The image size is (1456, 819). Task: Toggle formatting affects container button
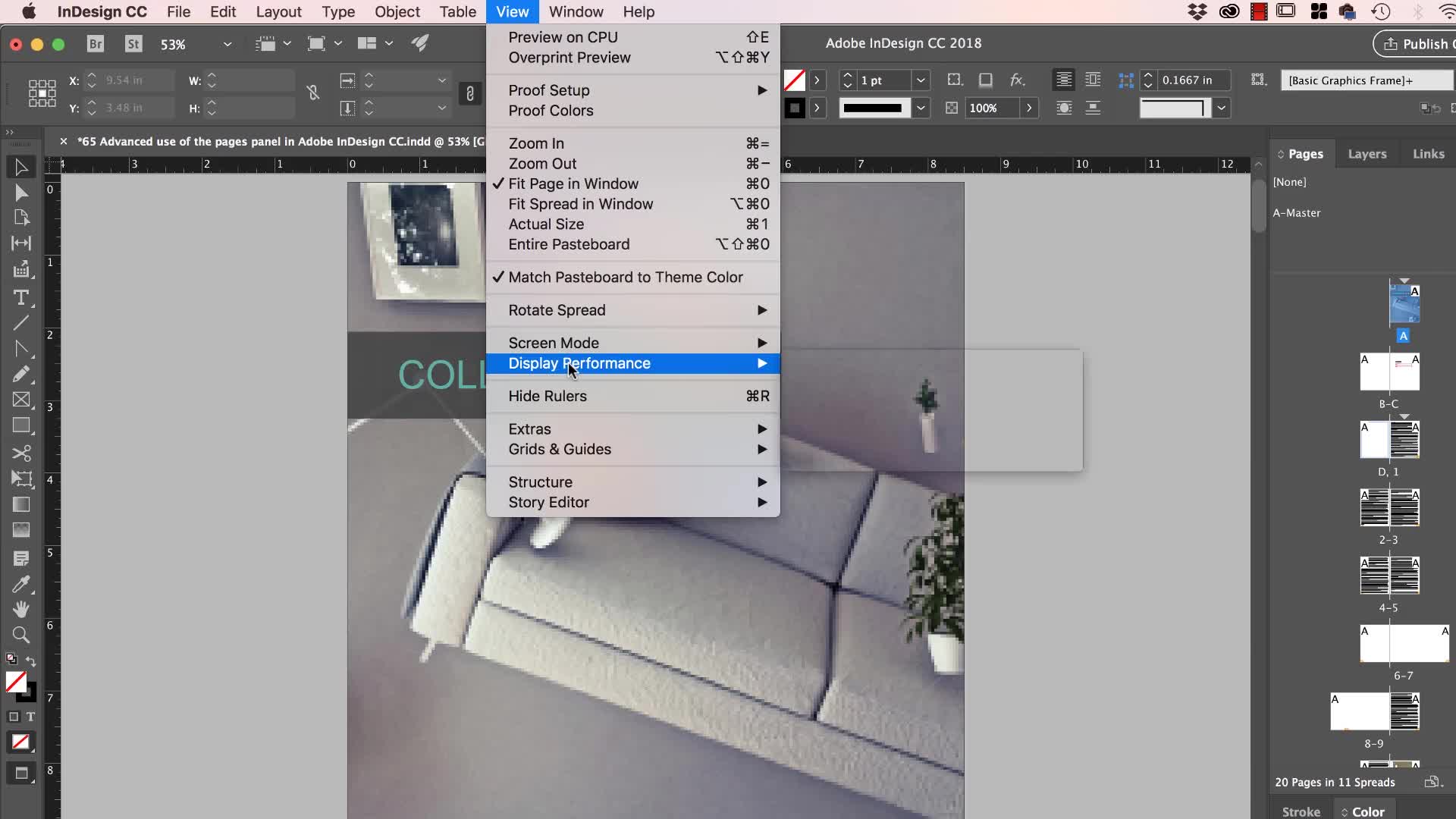tap(14, 717)
